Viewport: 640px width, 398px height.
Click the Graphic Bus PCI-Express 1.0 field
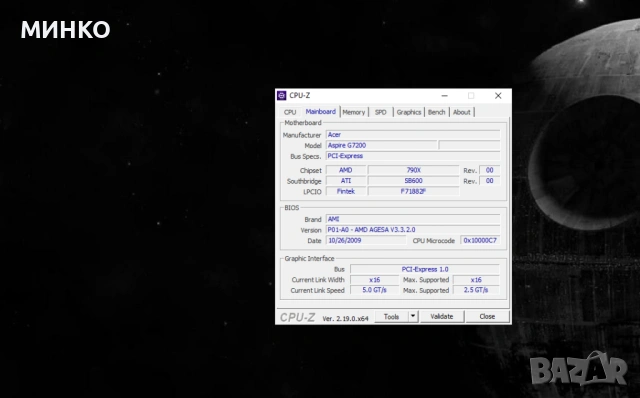tap(424, 269)
